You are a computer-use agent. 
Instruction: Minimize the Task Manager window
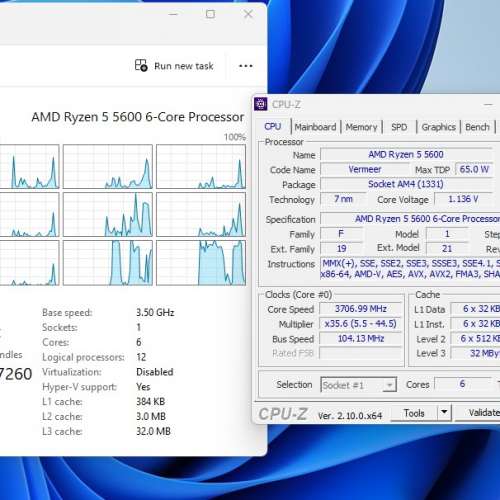pyautogui.click(x=173, y=14)
